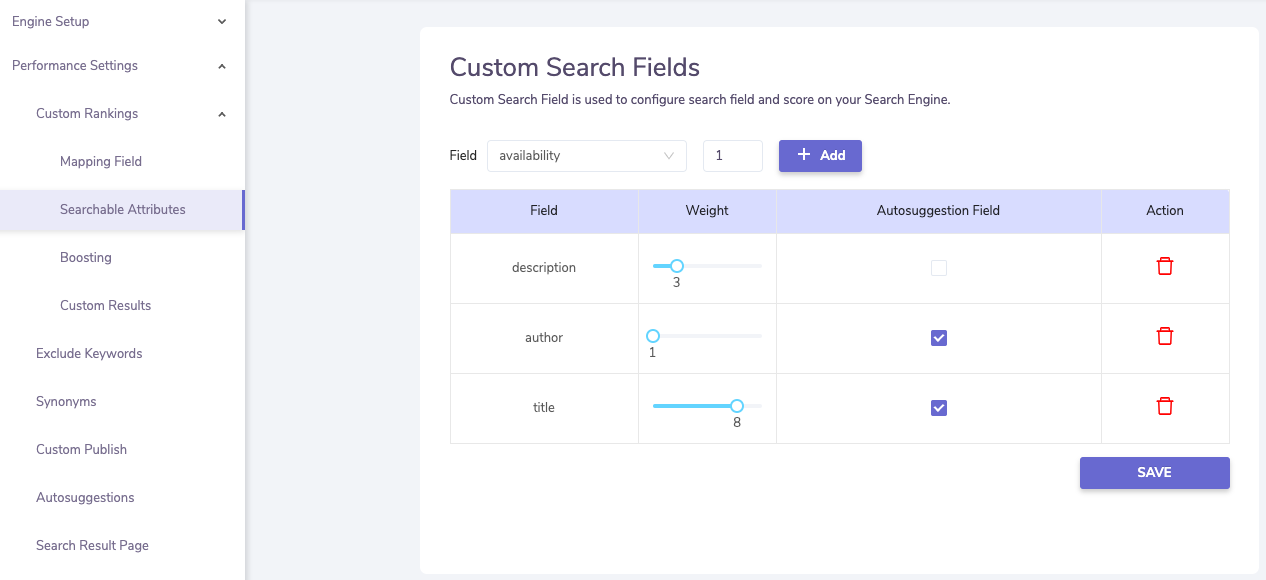Navigate to Exclude Keywords
This screenshot has height=580, width=1266.
[x=89, y=354]
